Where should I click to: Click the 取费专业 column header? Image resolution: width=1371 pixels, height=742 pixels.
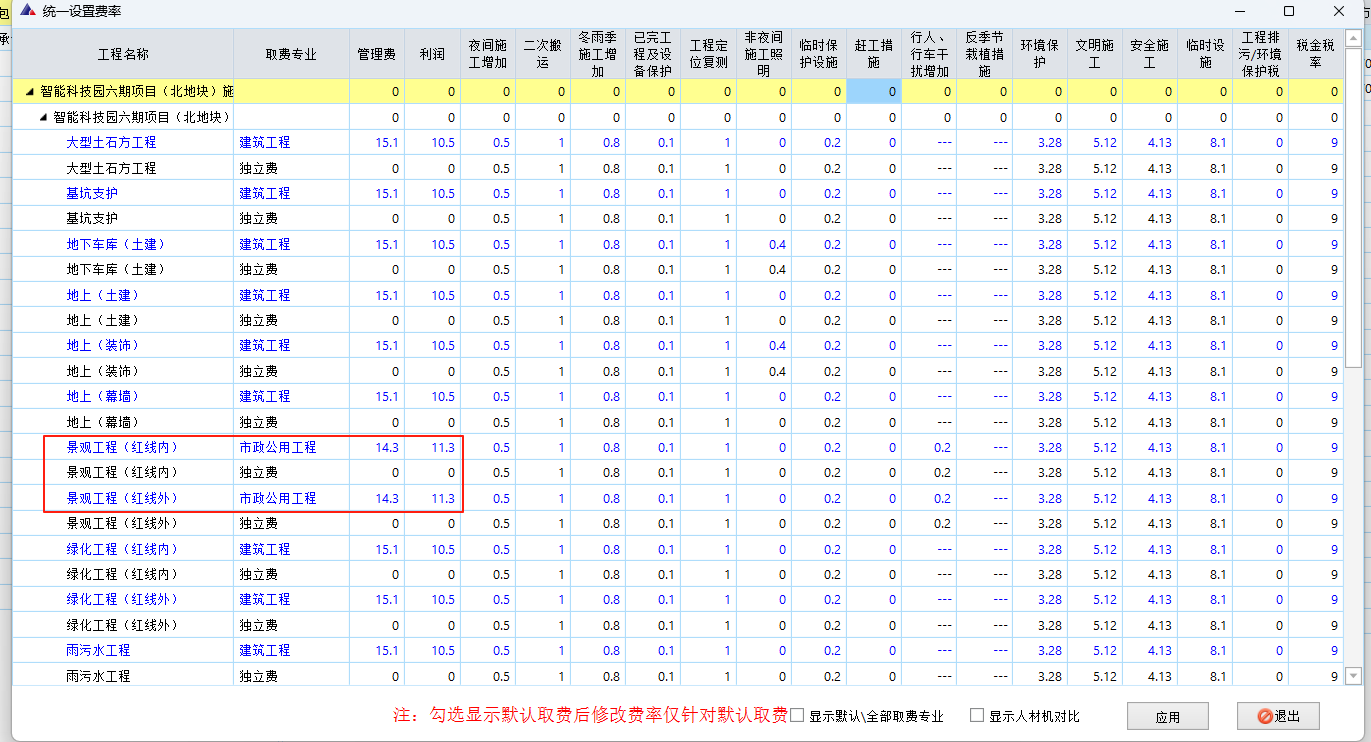coord(291,54)
